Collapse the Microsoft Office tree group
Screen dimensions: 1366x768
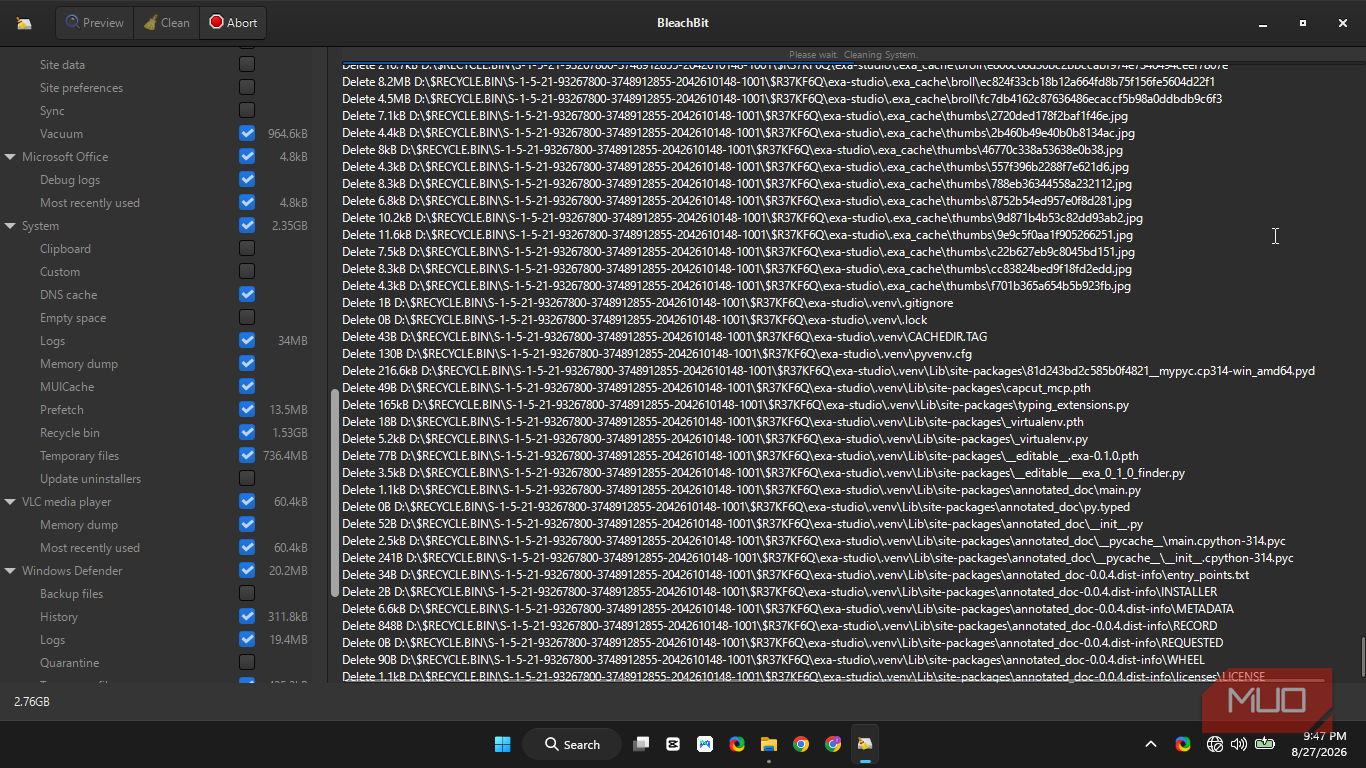(x=10, y=157)
